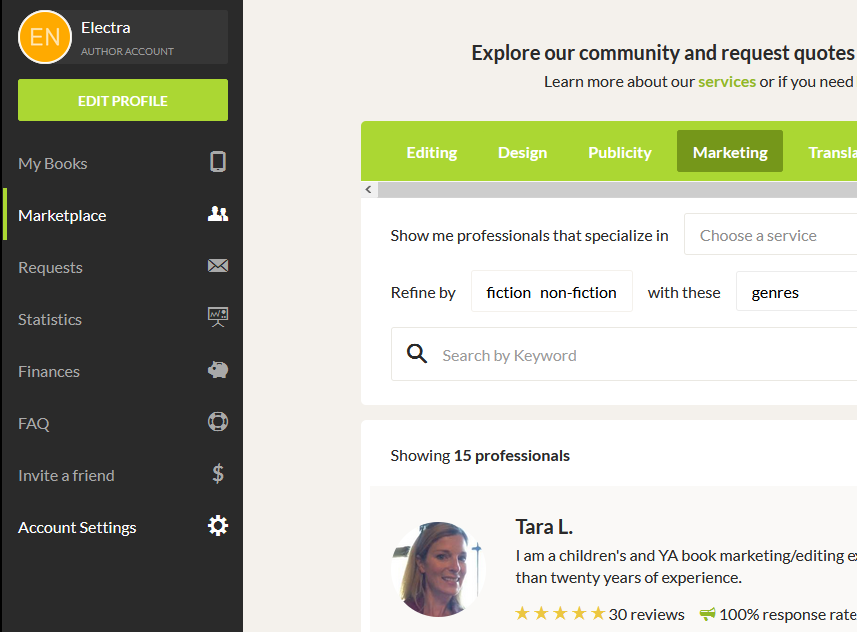Image resolution: width=857 pixels, height=632 pixels.
Task: Click the Invite a friend dollar icon
Action: pos(218,474)
